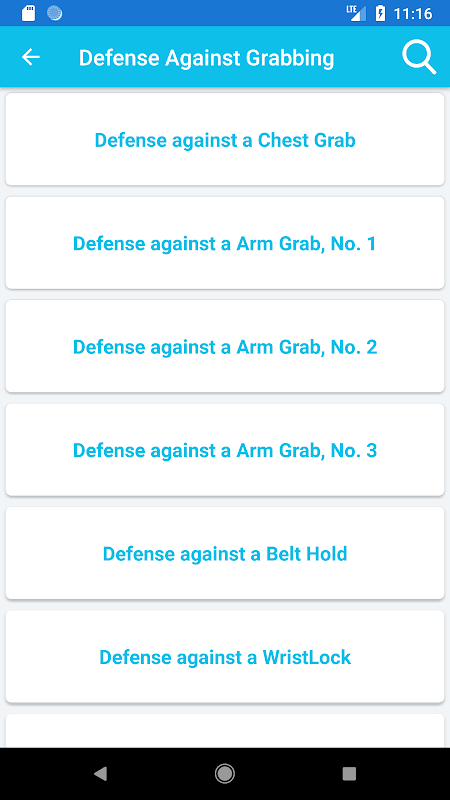
Task: Tap the SD card status icon
Action: click(29, 13)
